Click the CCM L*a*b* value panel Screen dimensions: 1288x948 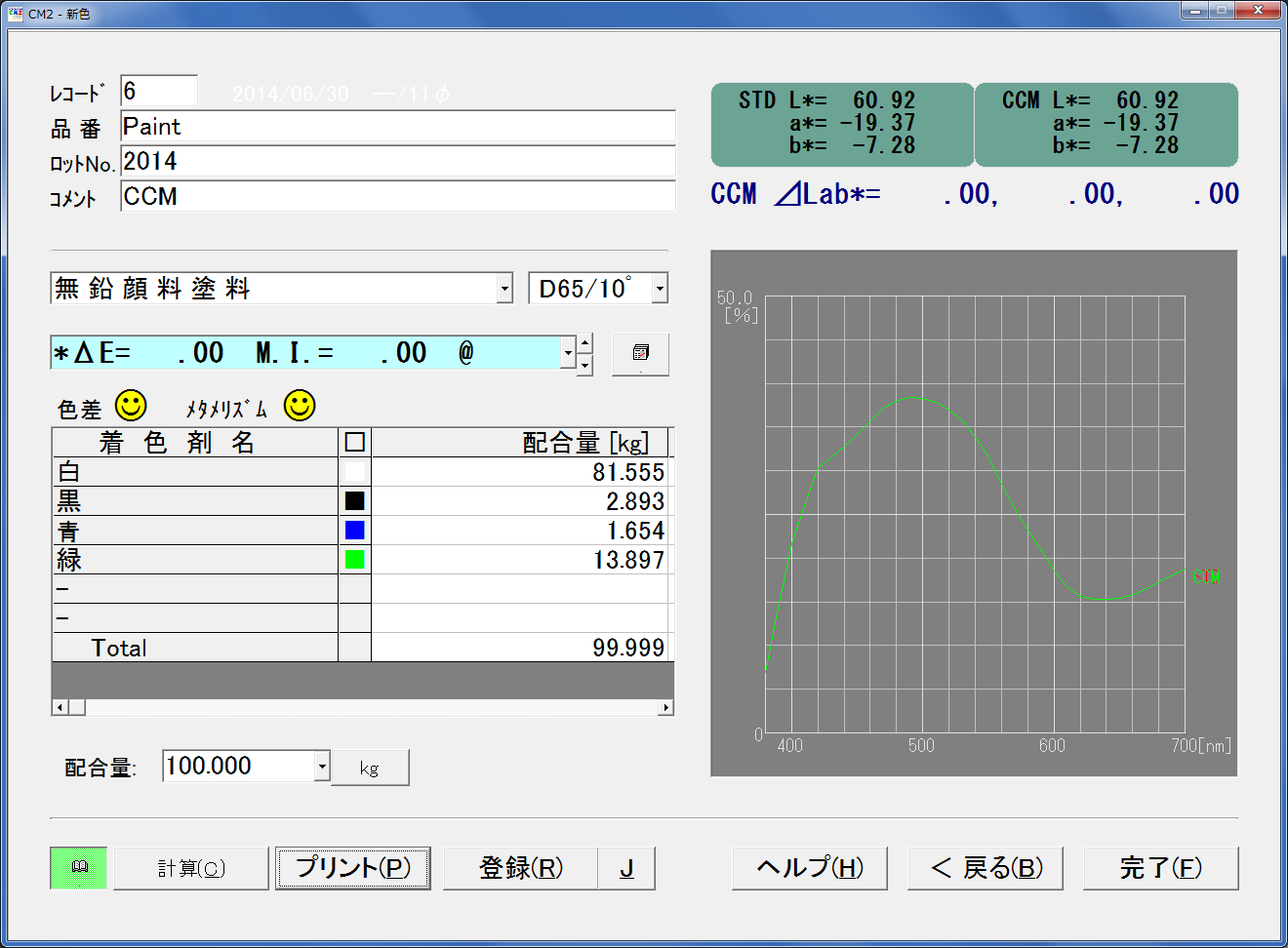1107,124
